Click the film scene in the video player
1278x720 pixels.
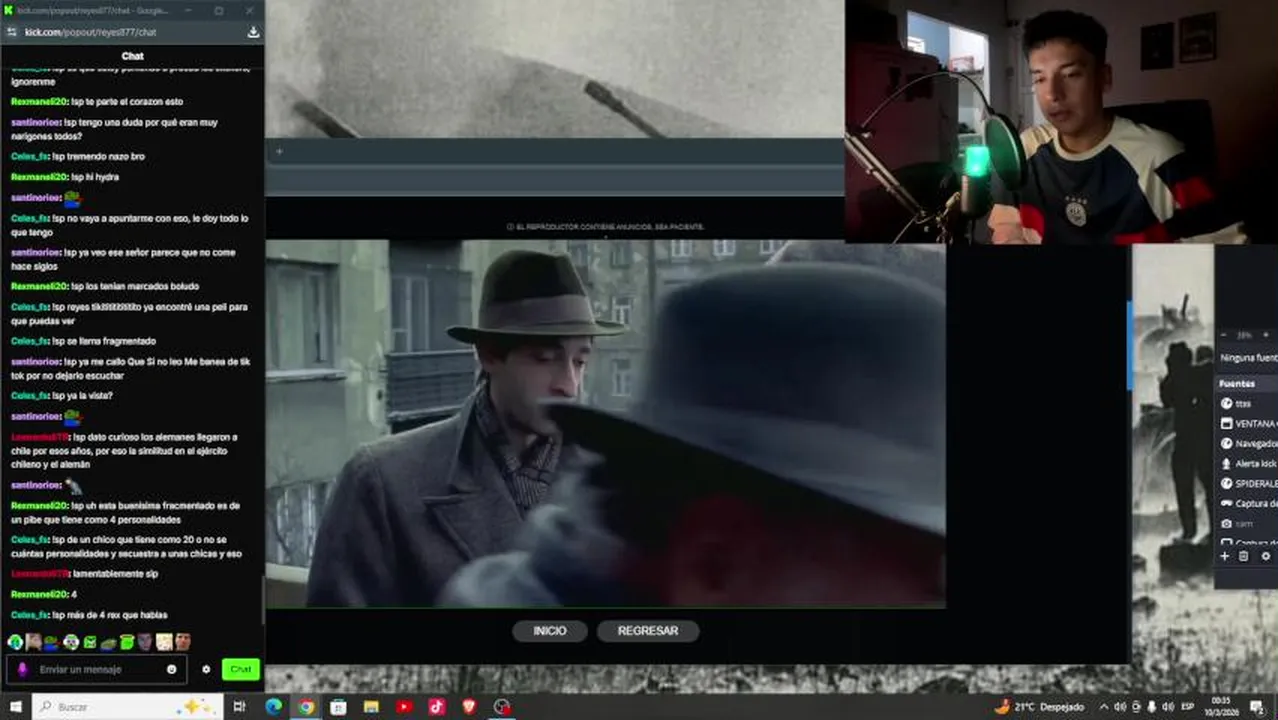click(x=605, y=423)
